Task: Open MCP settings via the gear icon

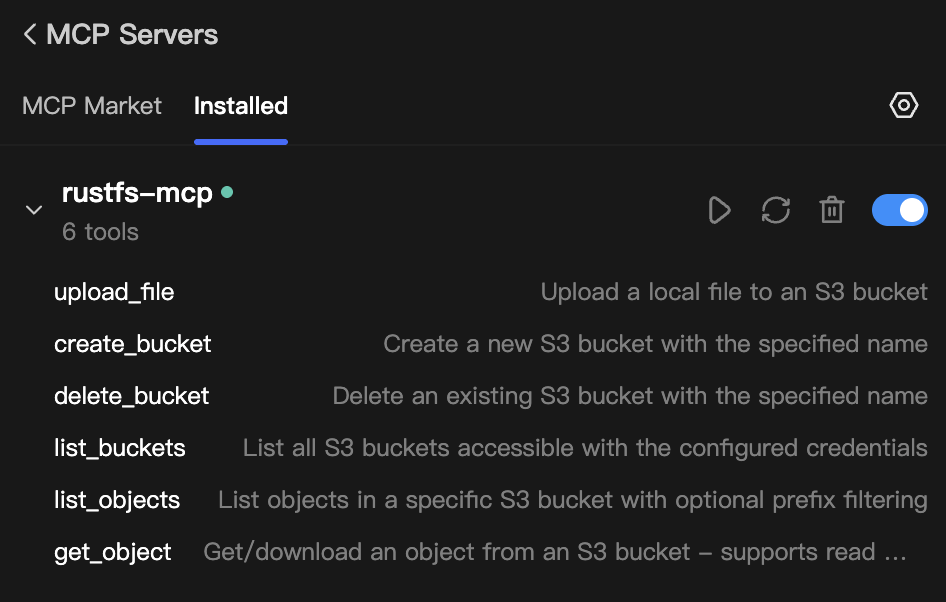Action: click(x=903, y=104)
